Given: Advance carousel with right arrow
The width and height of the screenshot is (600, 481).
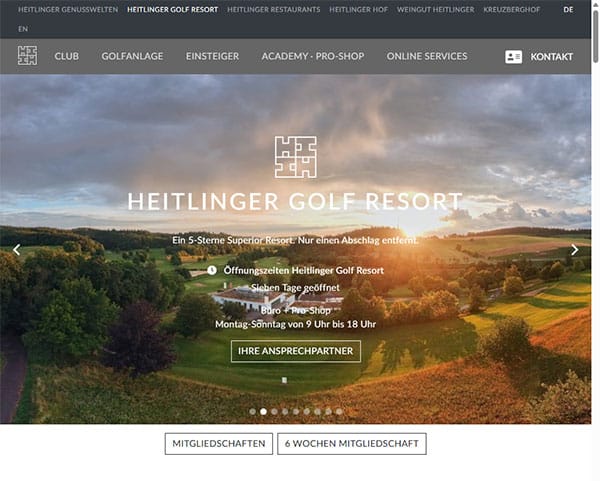Looking at the screenshot, I should pyautogui.click(x=574, y=250).
